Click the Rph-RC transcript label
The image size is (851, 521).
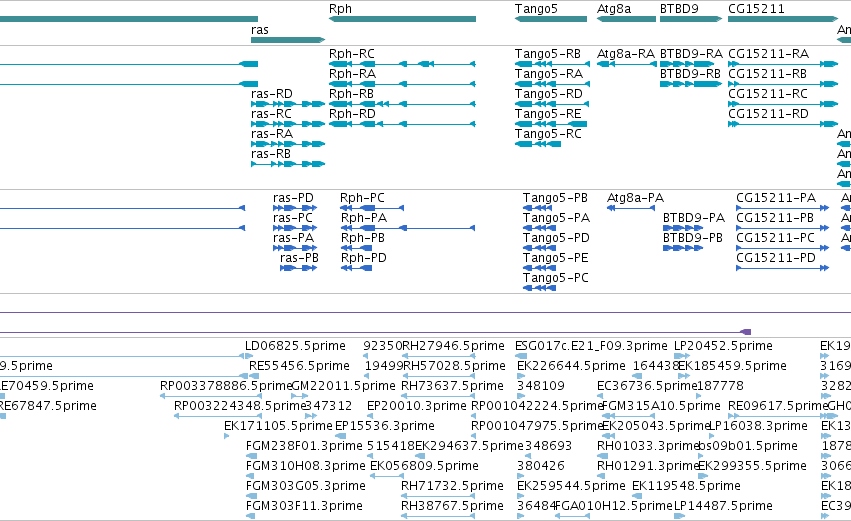tap(352, 54)
